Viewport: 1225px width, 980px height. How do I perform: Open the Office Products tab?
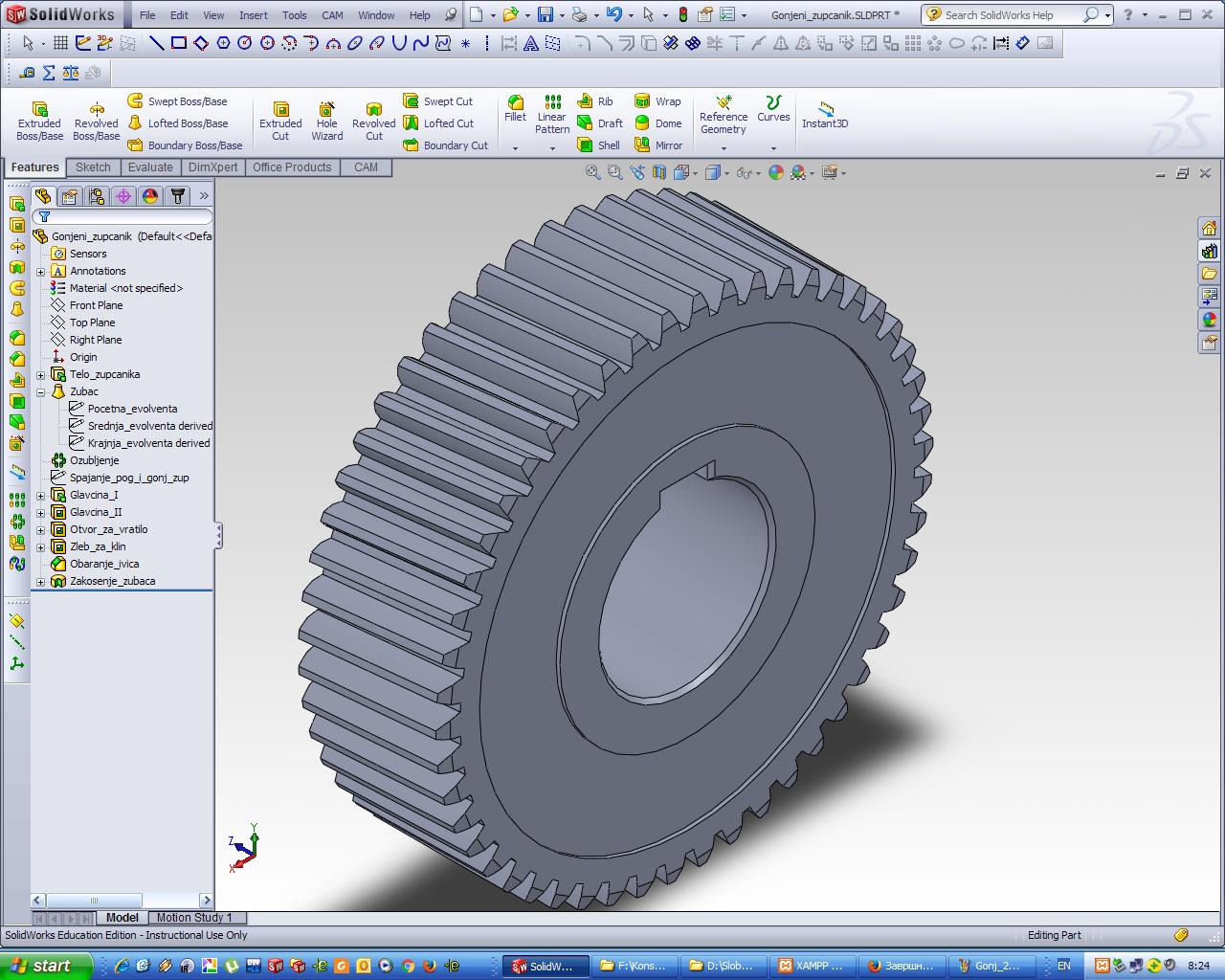292,167
